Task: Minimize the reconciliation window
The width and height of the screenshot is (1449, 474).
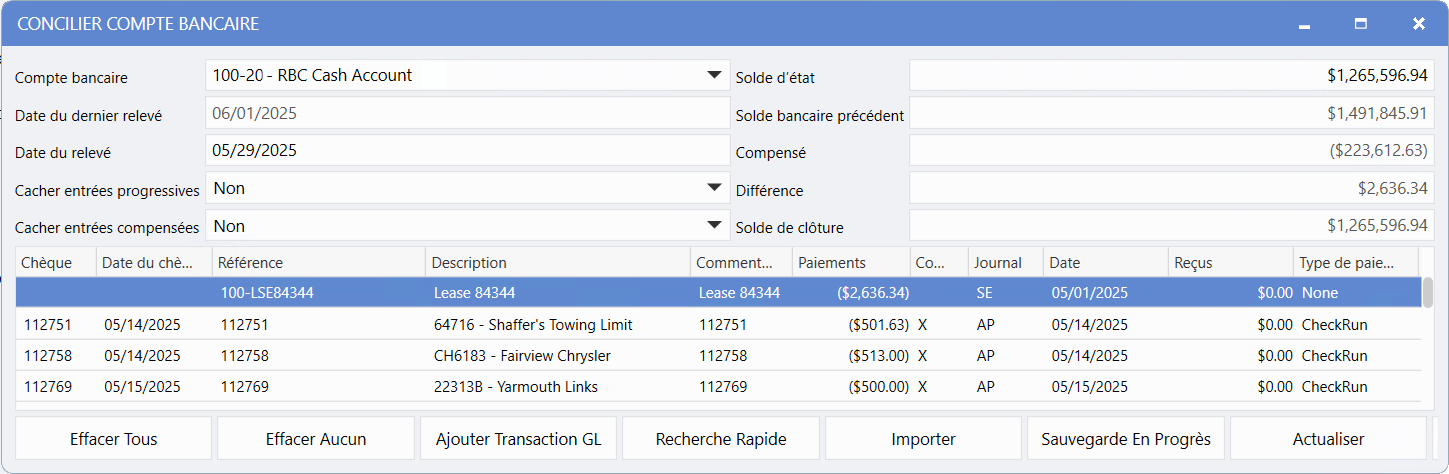Action: tap(1304, 24)
